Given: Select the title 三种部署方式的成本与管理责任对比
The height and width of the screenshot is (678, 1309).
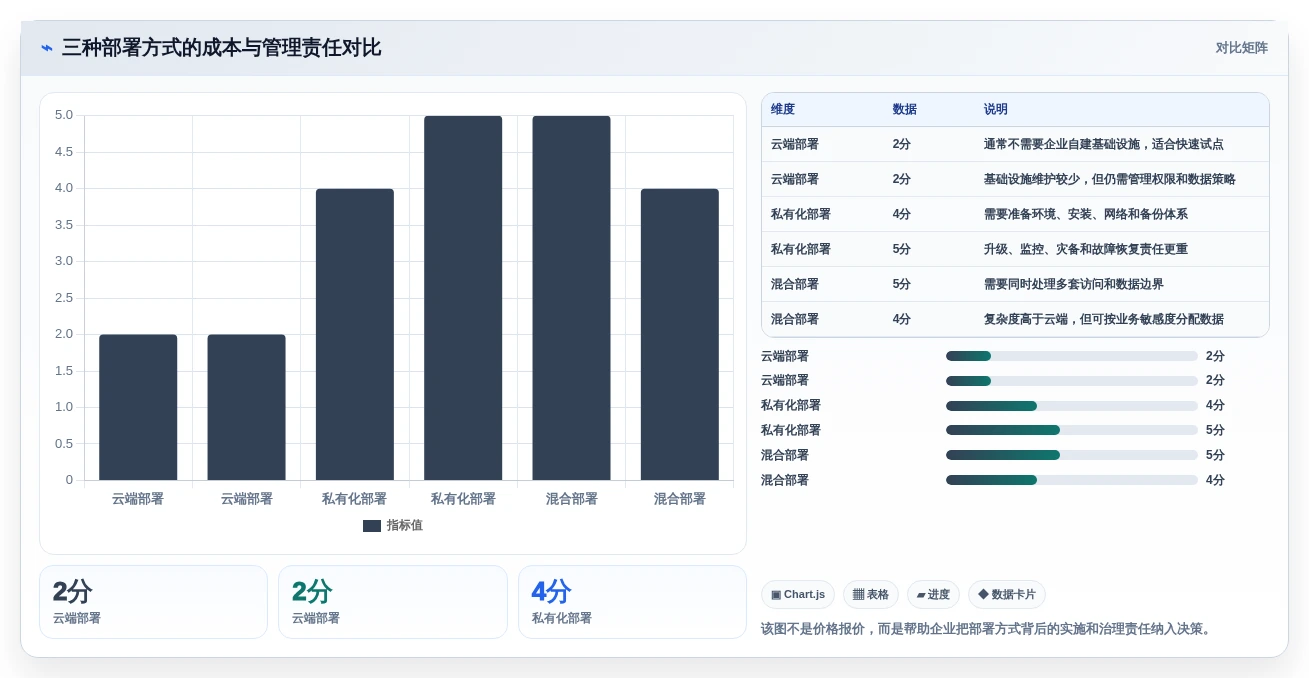Looking at the screenshot, I should pos(221,48).
